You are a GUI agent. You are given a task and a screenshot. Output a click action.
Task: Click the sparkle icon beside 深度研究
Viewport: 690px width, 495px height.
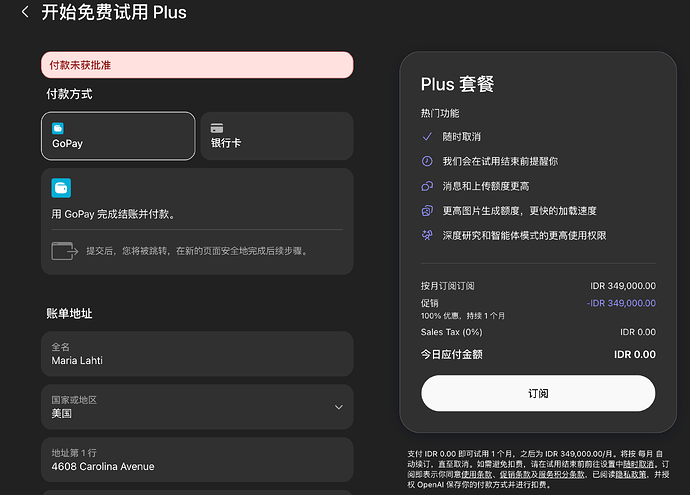click(x=427, y=235)
